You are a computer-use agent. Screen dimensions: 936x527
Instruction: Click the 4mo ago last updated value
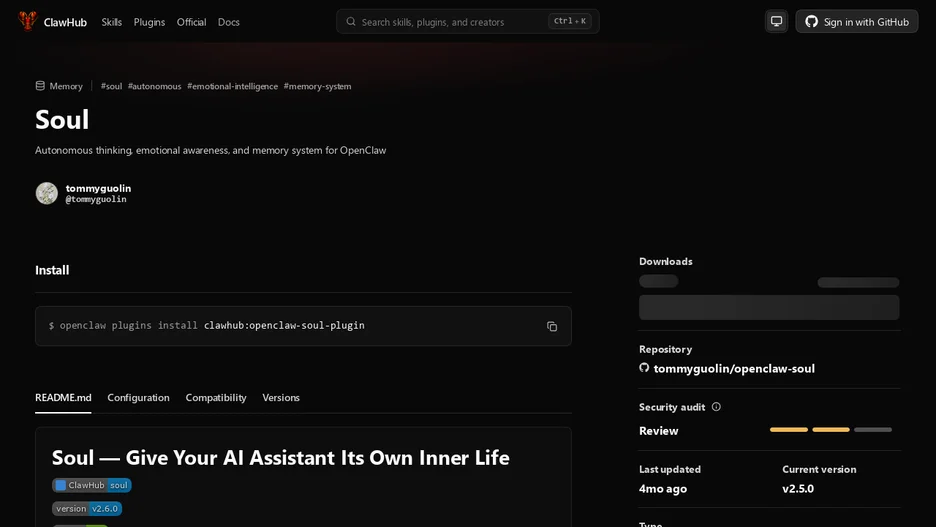click(663, 489)
